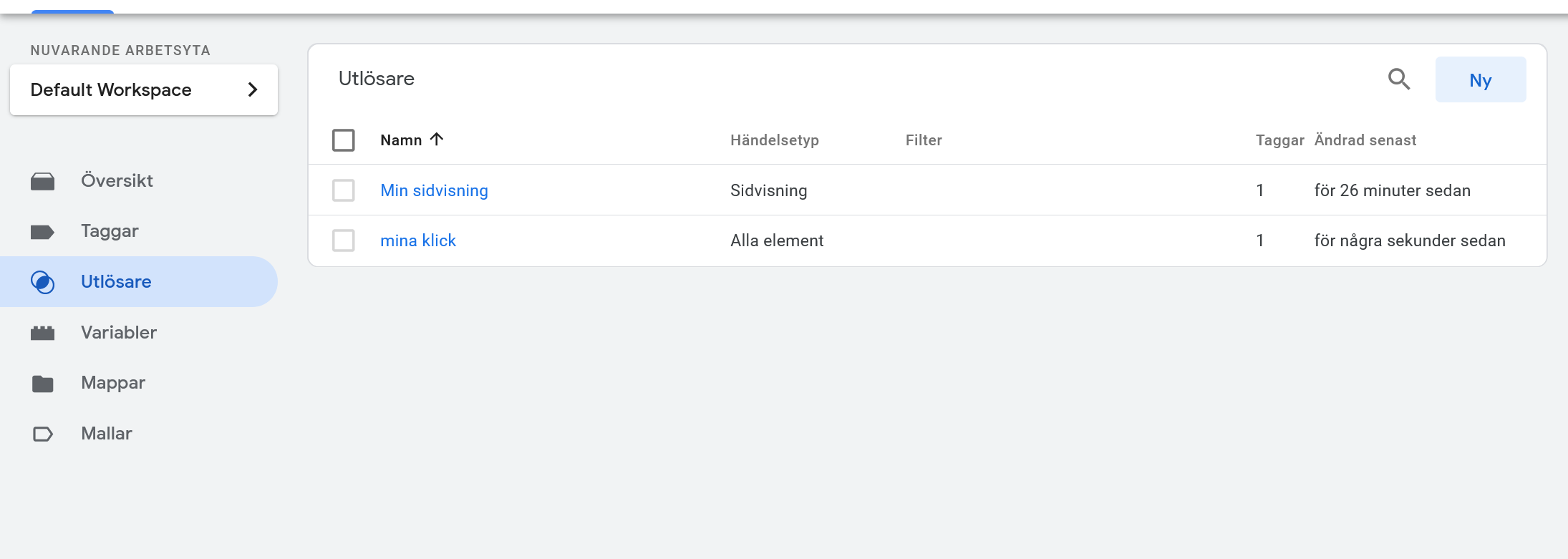Select the mina klick row checkbox
1568x559 pixels.
pyautogui.click(x=344, y=240)
